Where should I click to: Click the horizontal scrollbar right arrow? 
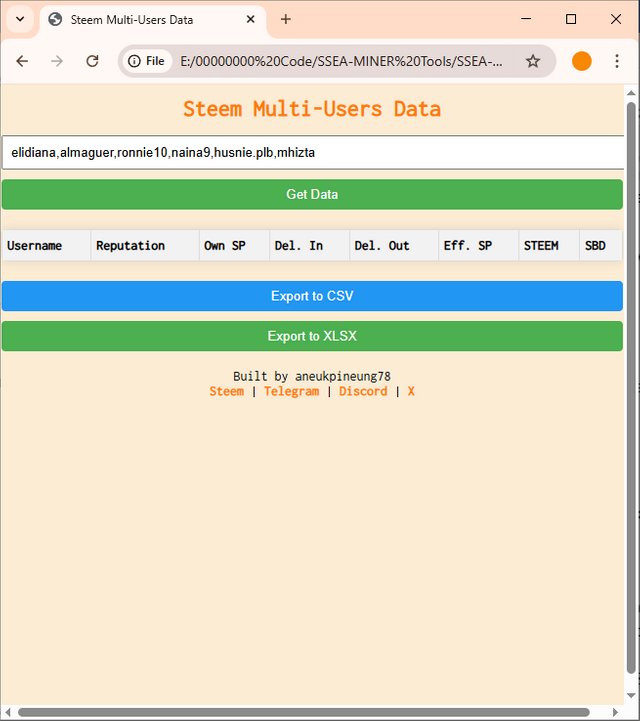[x=616, y=712]
